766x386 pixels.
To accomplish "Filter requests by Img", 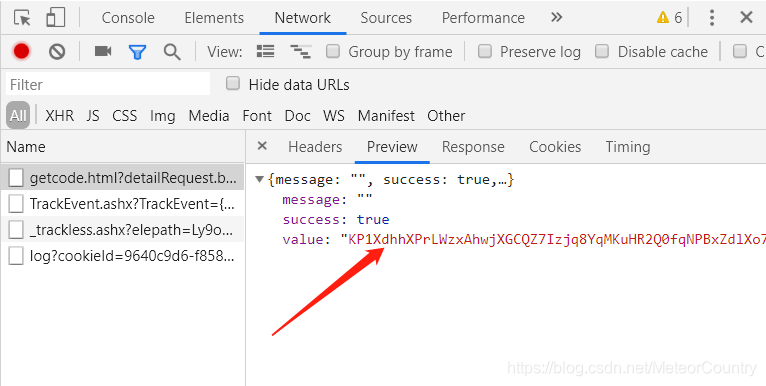I will pyautogui.click(x=163, y=116).
